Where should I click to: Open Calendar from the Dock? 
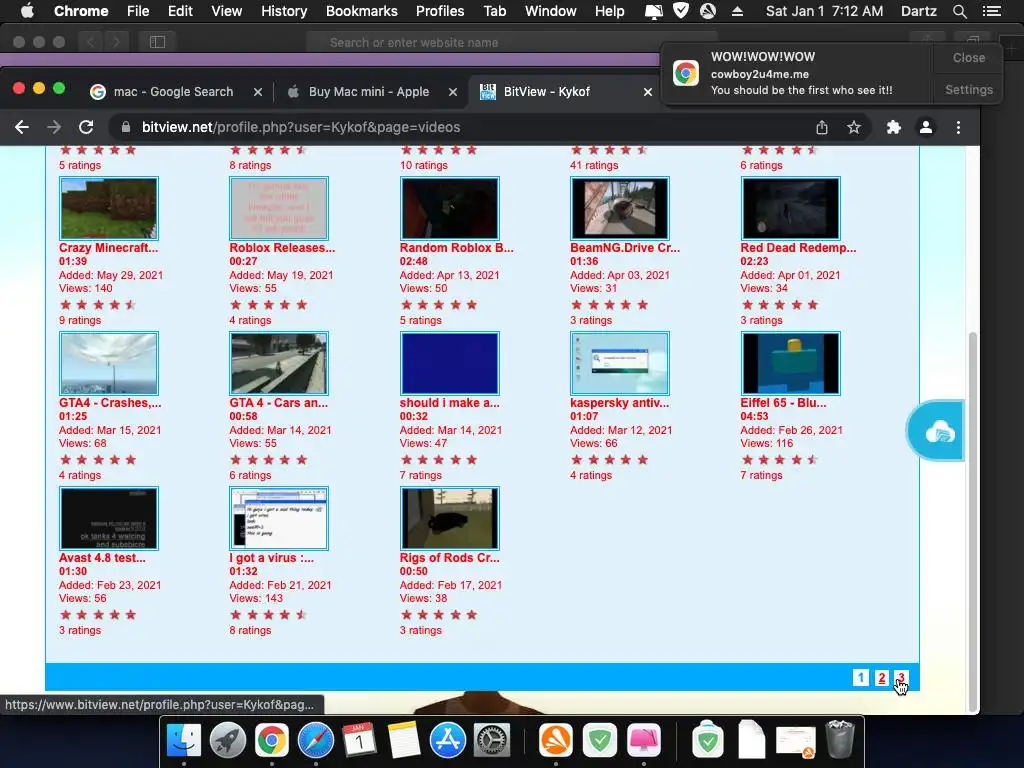pos(359,741)
